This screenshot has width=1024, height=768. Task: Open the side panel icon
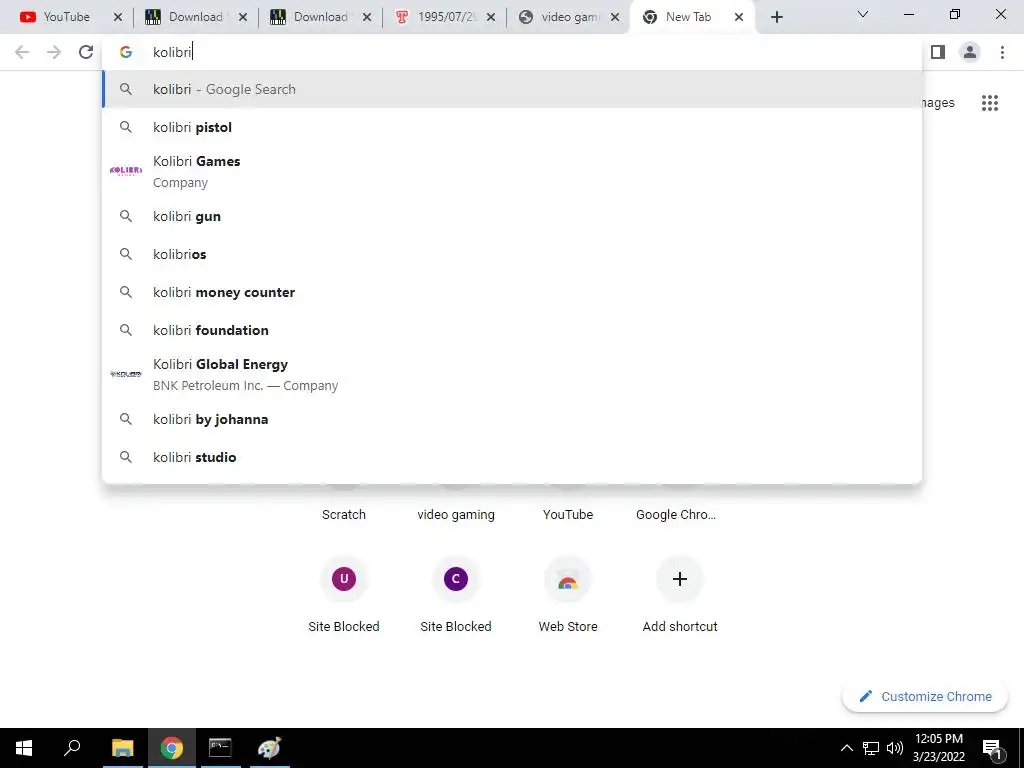coord(938,52)
